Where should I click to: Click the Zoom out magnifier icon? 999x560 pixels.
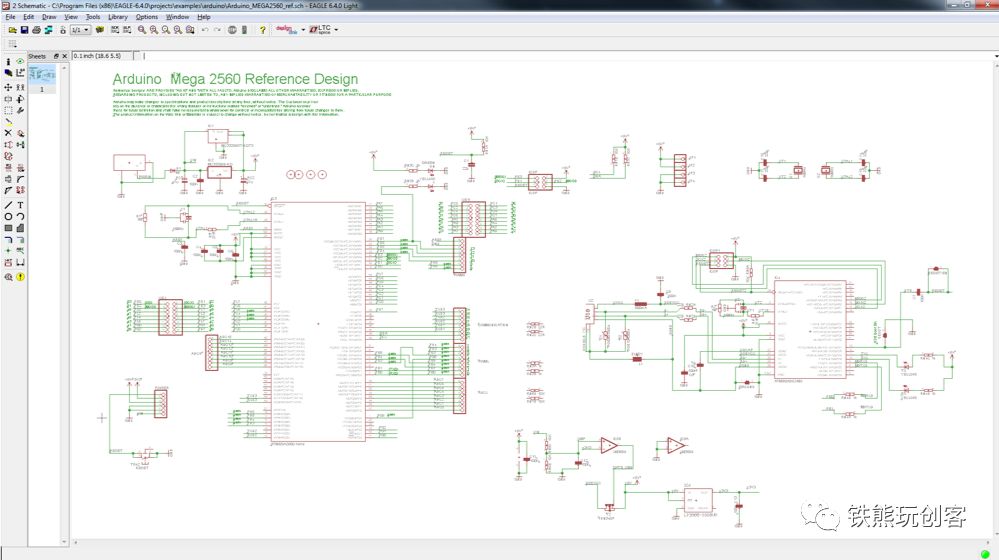166,30
